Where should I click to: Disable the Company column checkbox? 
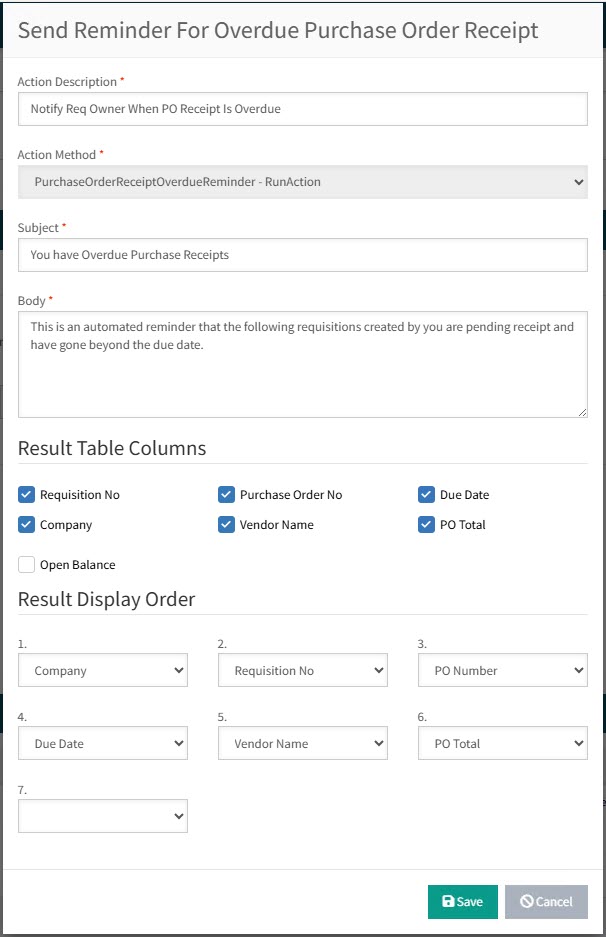27,524
